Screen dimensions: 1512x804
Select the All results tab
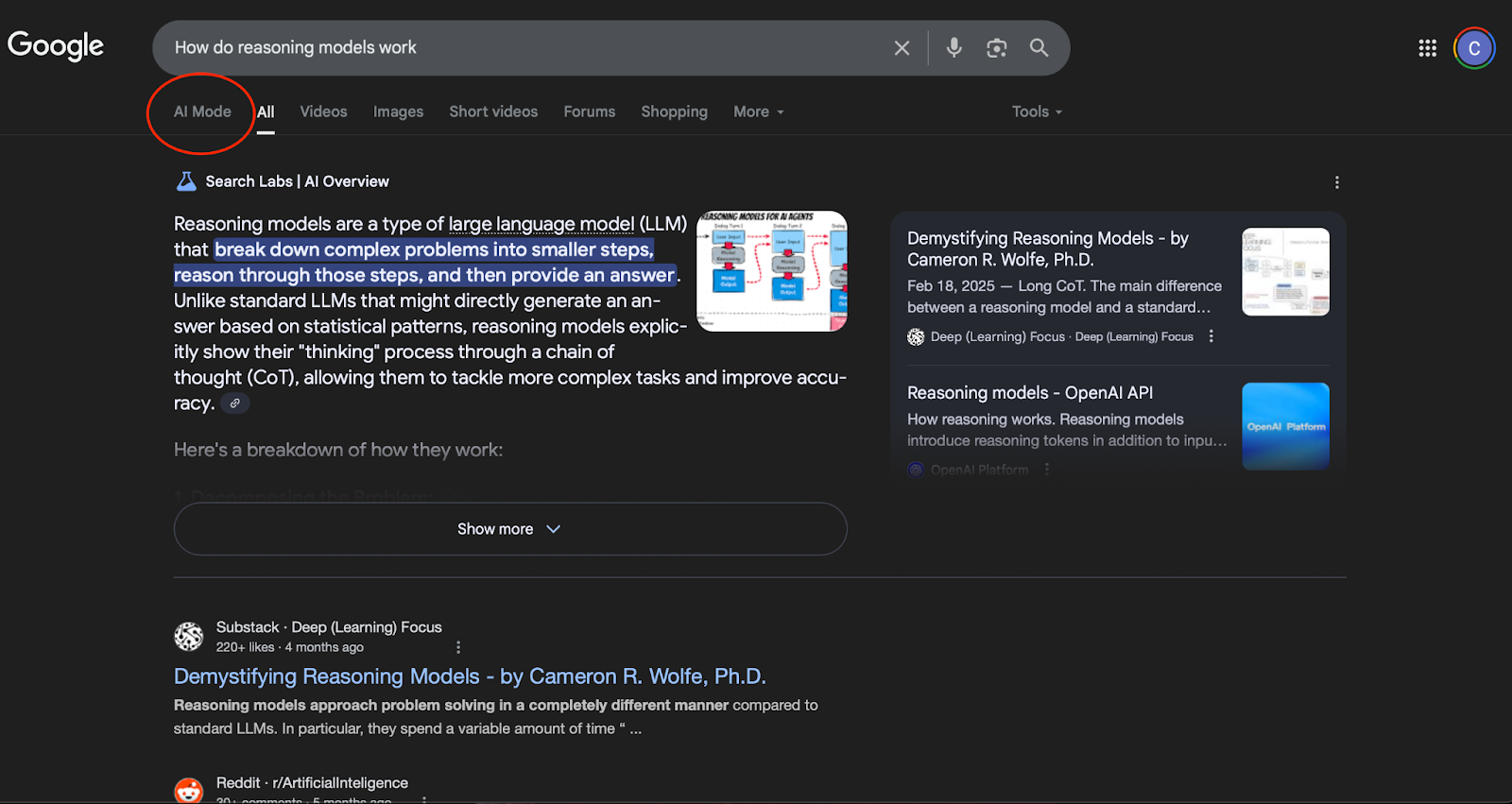tap(266, 111)
